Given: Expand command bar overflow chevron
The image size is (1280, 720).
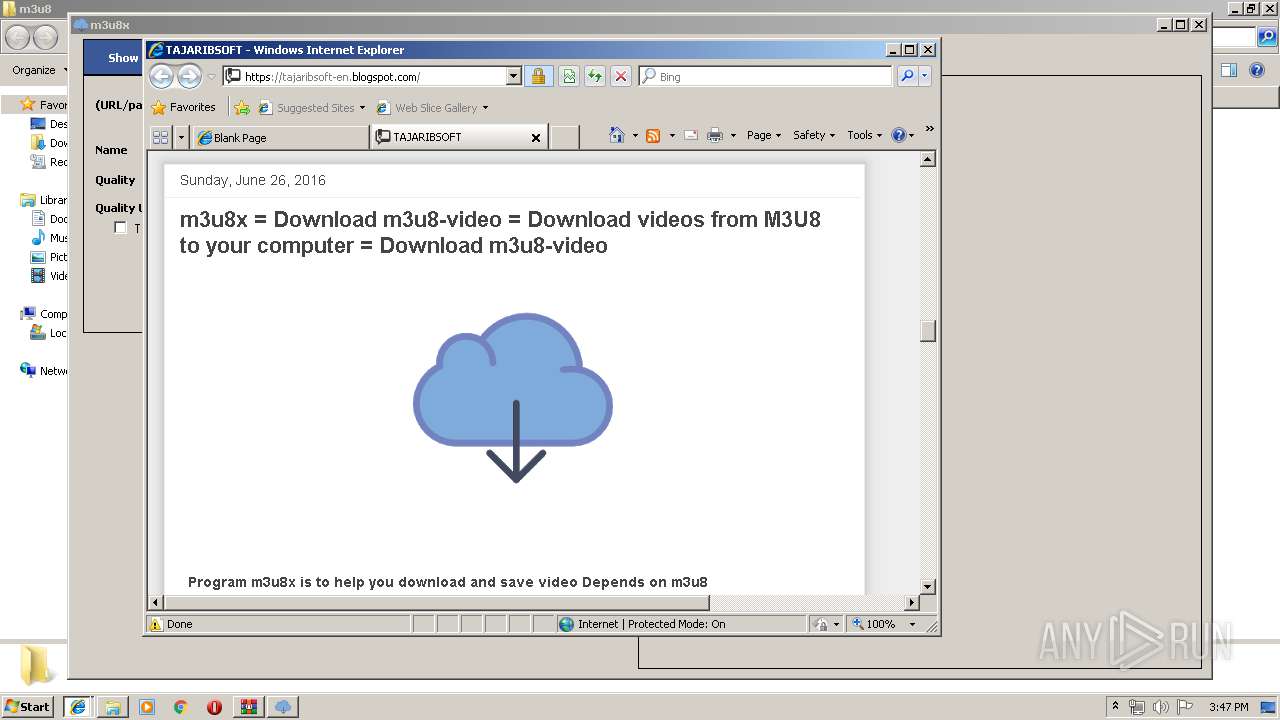Looking at the screenshot, I should (929, 128).
